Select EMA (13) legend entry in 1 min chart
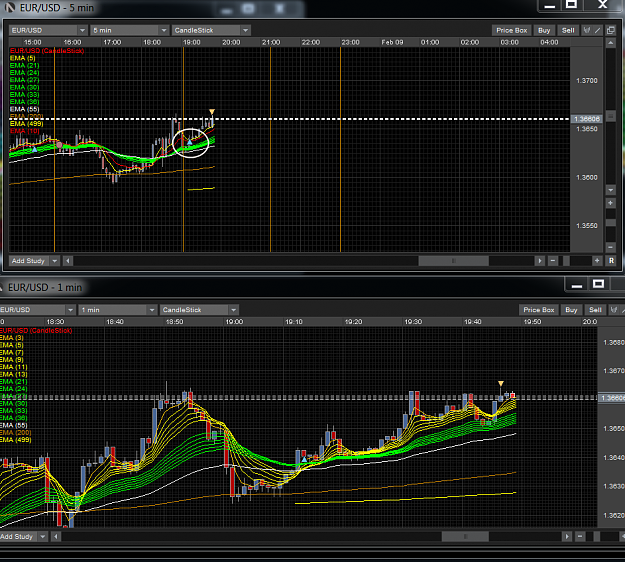Image resolution: width=625 pixels, height=562 pixels. point(14,374)
